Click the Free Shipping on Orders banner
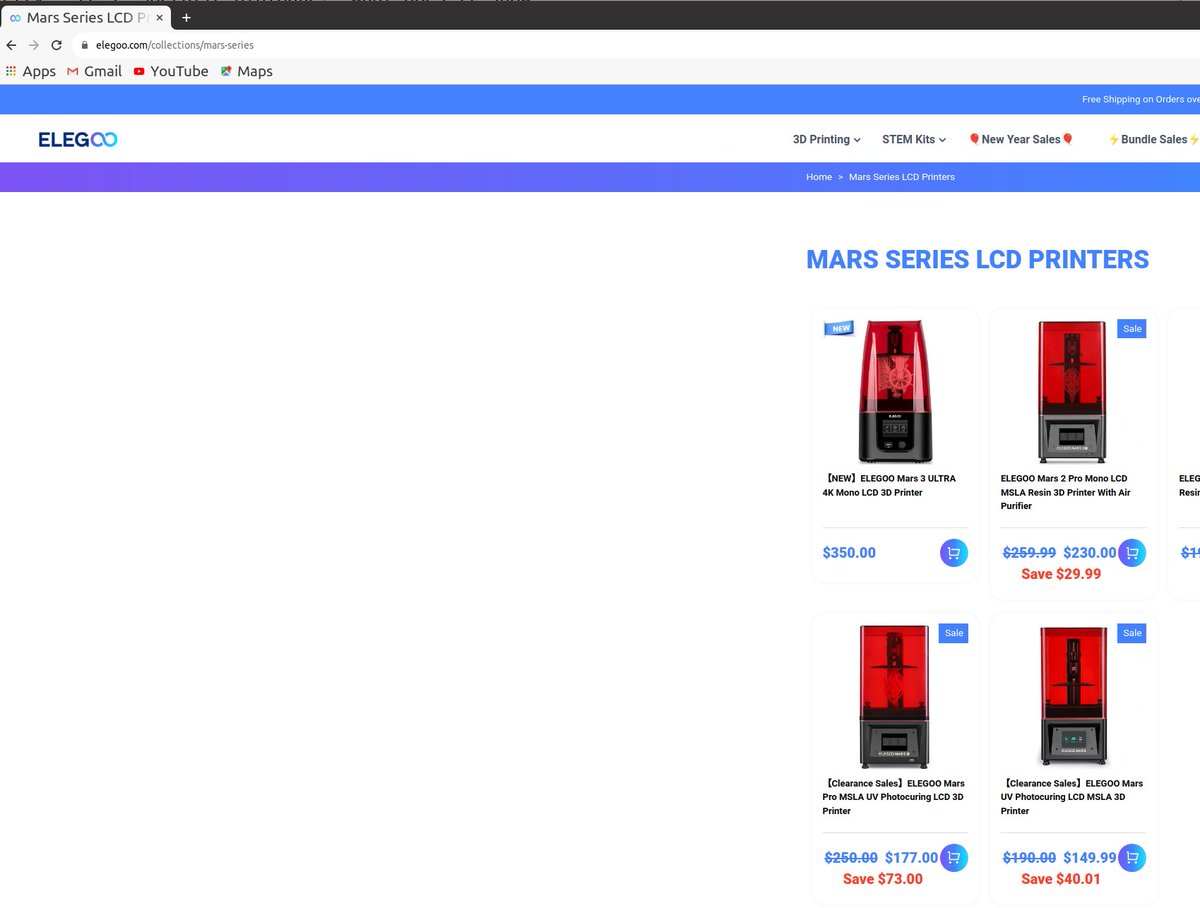This screenshot has width=1200, height=908. pyautogui.click(x=1141, y=99)
